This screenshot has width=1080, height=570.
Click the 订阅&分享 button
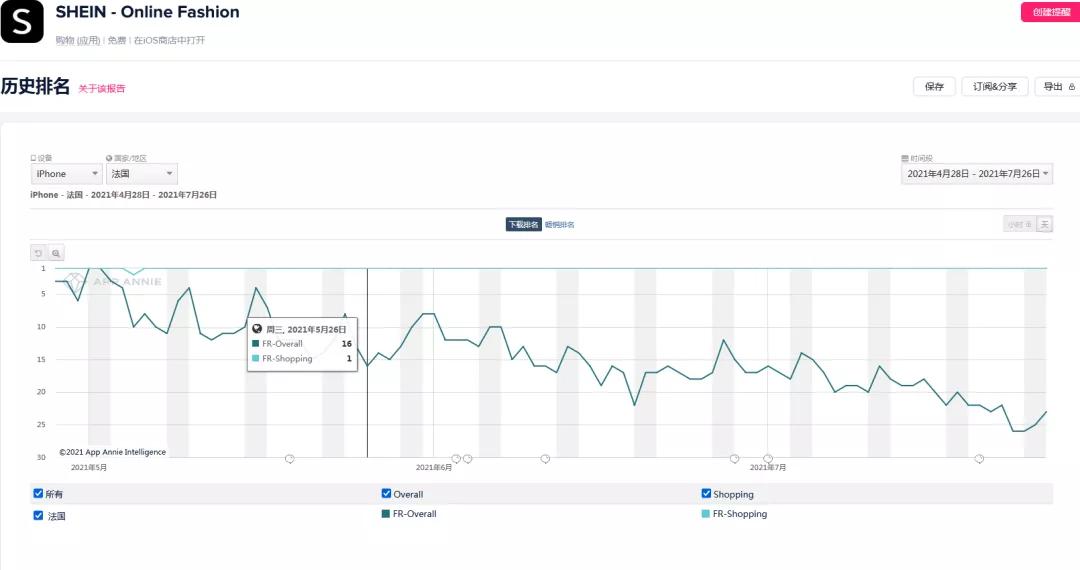click(x=995, y=87)
